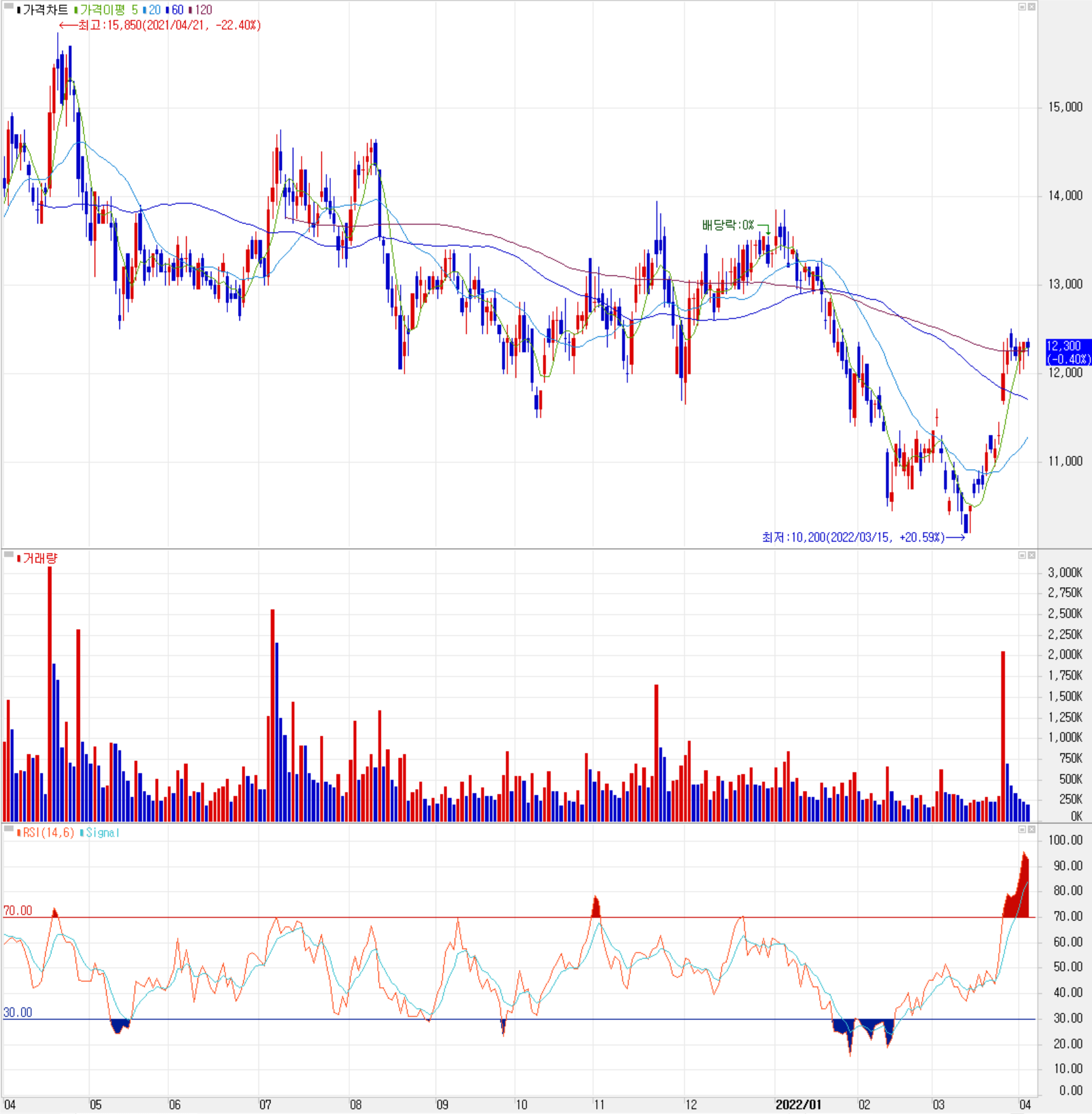Click the 최저:10,200 low price annotation
This screenshot has height=1114, width=1092.
[x=863, y=538]
